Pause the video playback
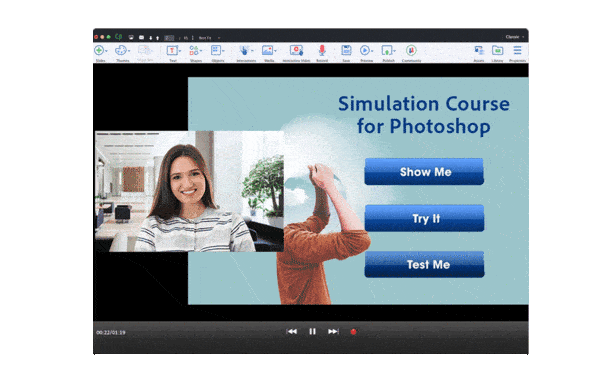This screenshot has height=380, width=600. coord(312,331)
